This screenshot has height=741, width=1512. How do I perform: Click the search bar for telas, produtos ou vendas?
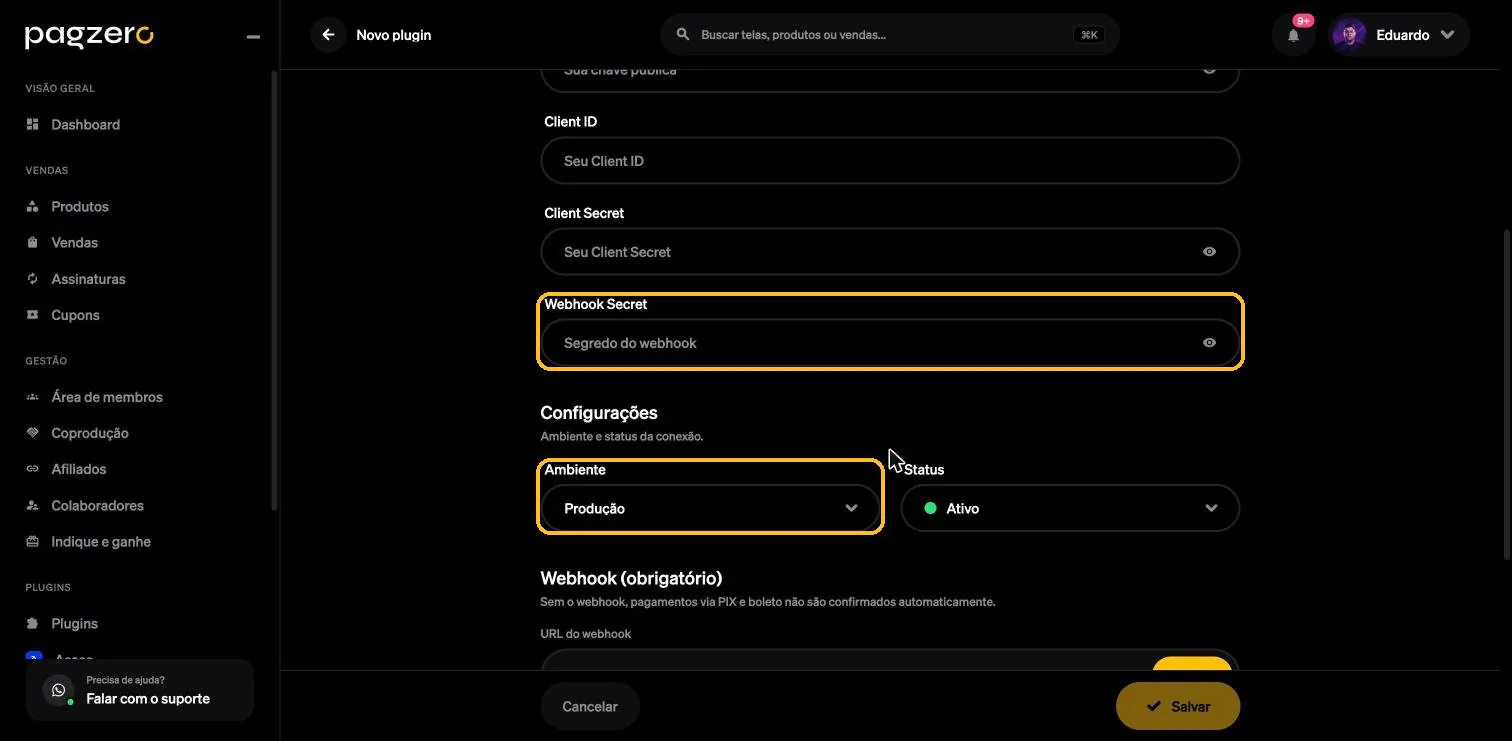coord(890,35)
